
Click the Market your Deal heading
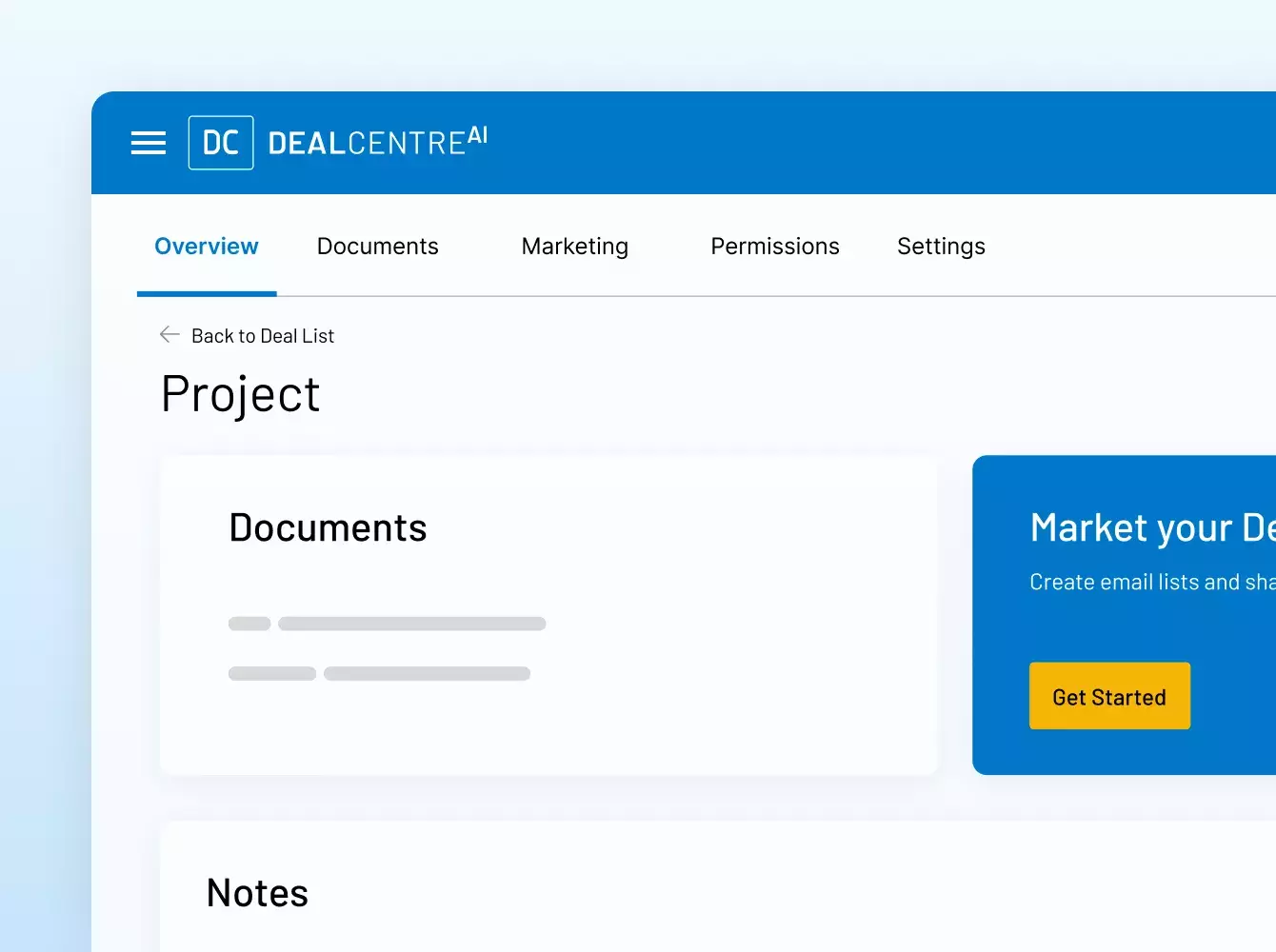pyautogui.click(x=1152, y=528)
